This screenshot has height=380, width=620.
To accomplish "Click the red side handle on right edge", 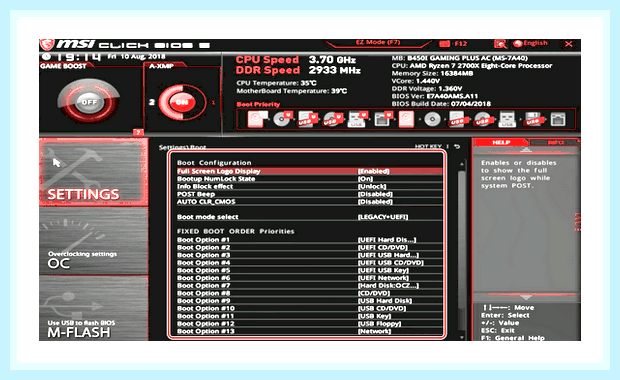I will (x=578, y=222).
